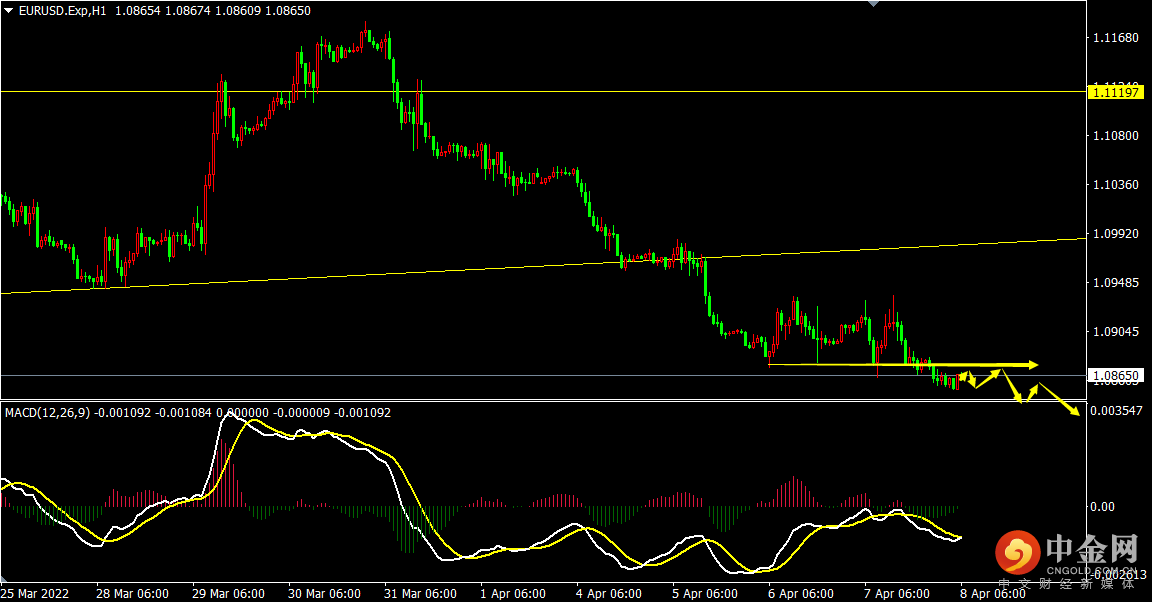Click price axis value 1.10360
The image size is (1152, 602).
[1115, 184]
